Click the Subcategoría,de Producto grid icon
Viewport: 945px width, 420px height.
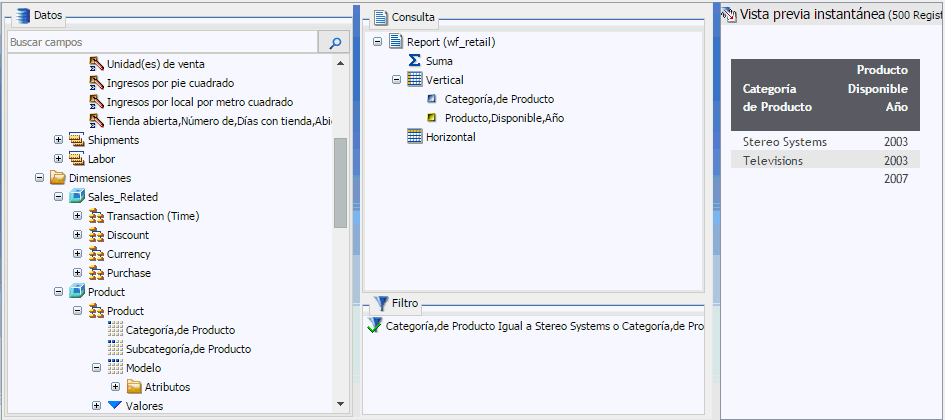point(115,349)
